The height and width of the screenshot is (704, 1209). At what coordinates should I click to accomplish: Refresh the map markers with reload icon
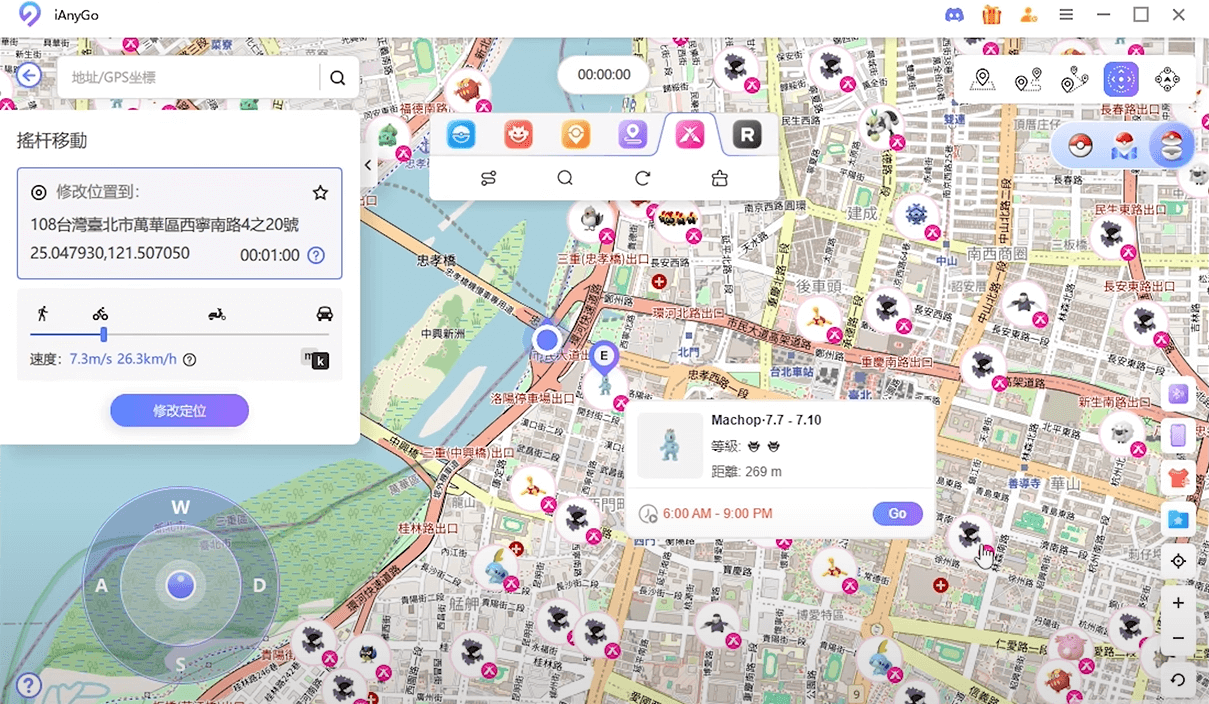(642, 179)
